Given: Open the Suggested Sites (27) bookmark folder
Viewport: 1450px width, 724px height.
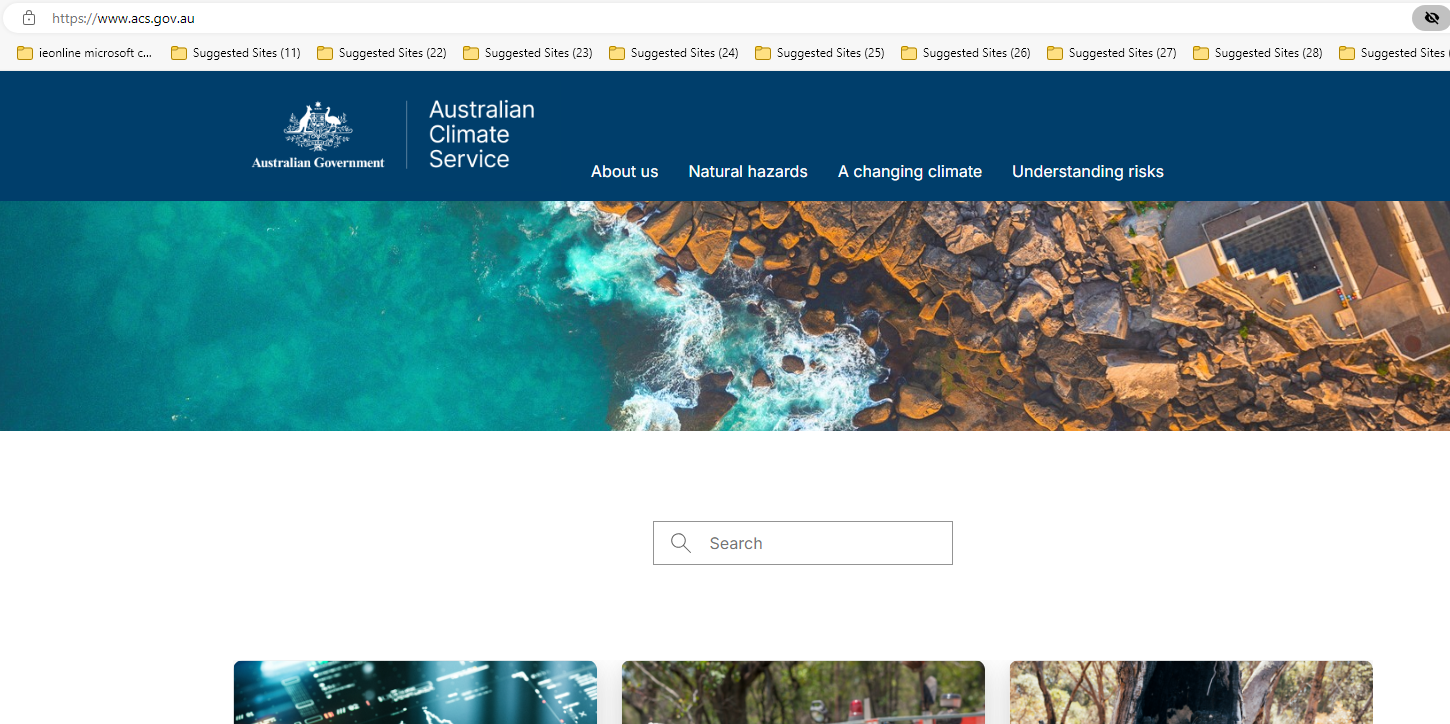Looking at the screenshot, I should pos(1111,52).
